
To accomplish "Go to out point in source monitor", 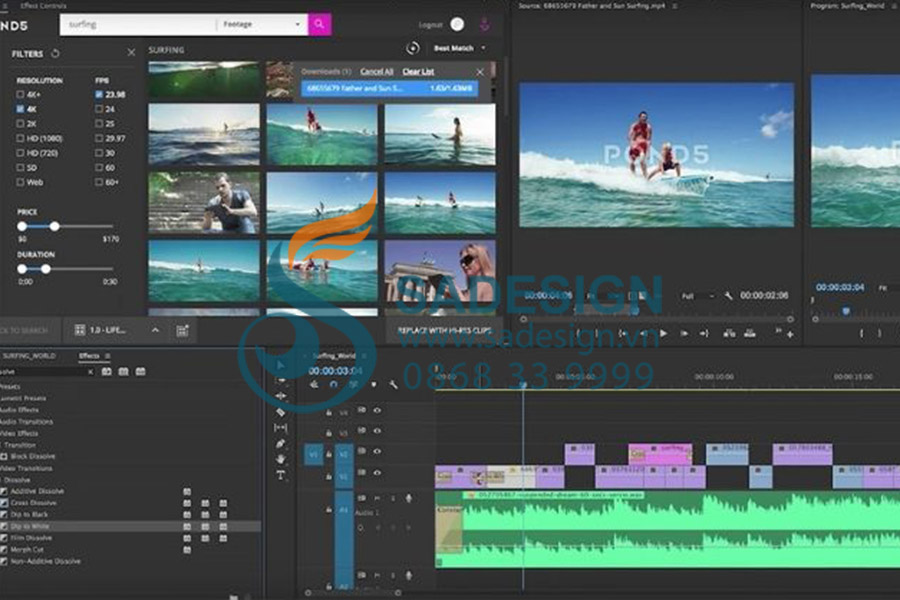I will pyautogui.click(x=704, y=333).
